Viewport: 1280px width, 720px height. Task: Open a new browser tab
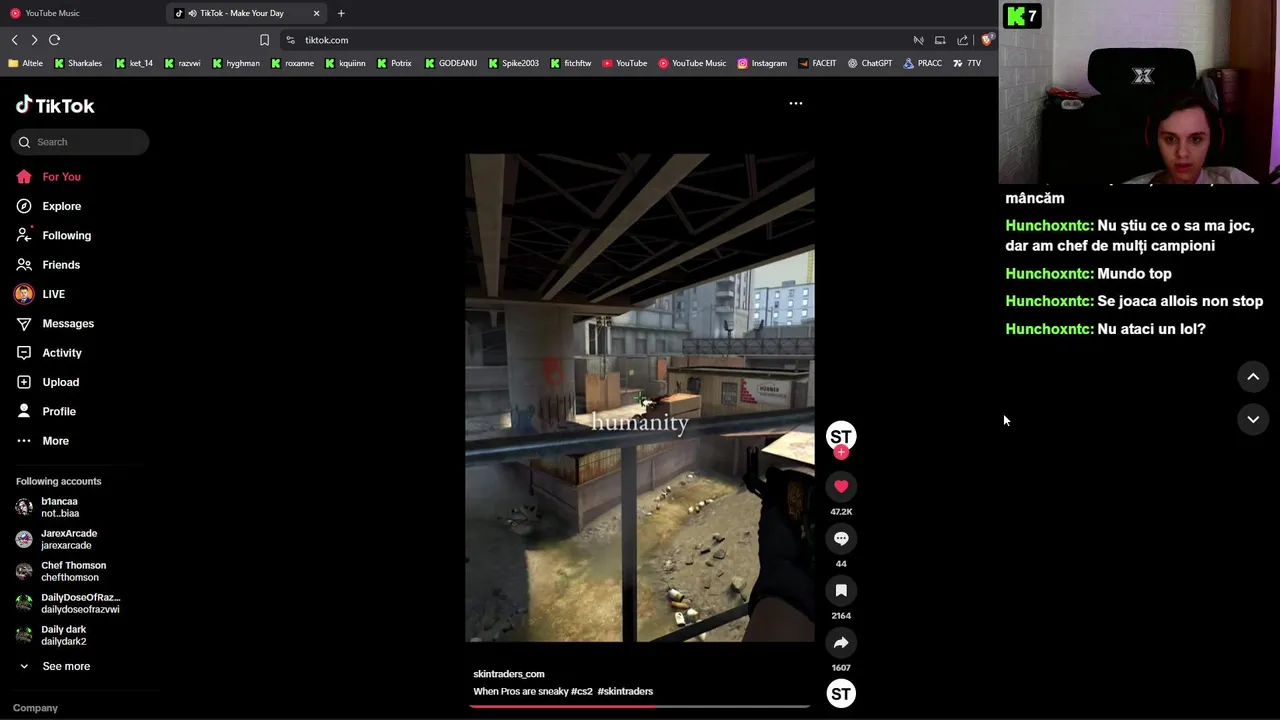point(341,13)
